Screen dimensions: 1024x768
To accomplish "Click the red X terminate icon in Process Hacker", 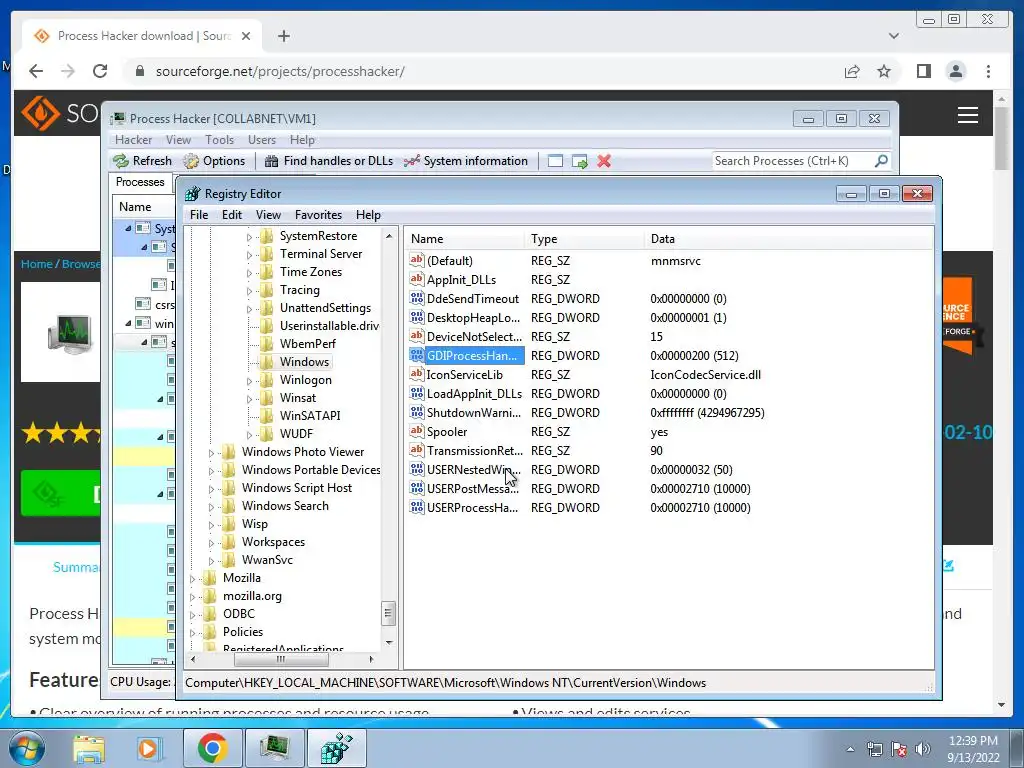I will click(604, 161).
